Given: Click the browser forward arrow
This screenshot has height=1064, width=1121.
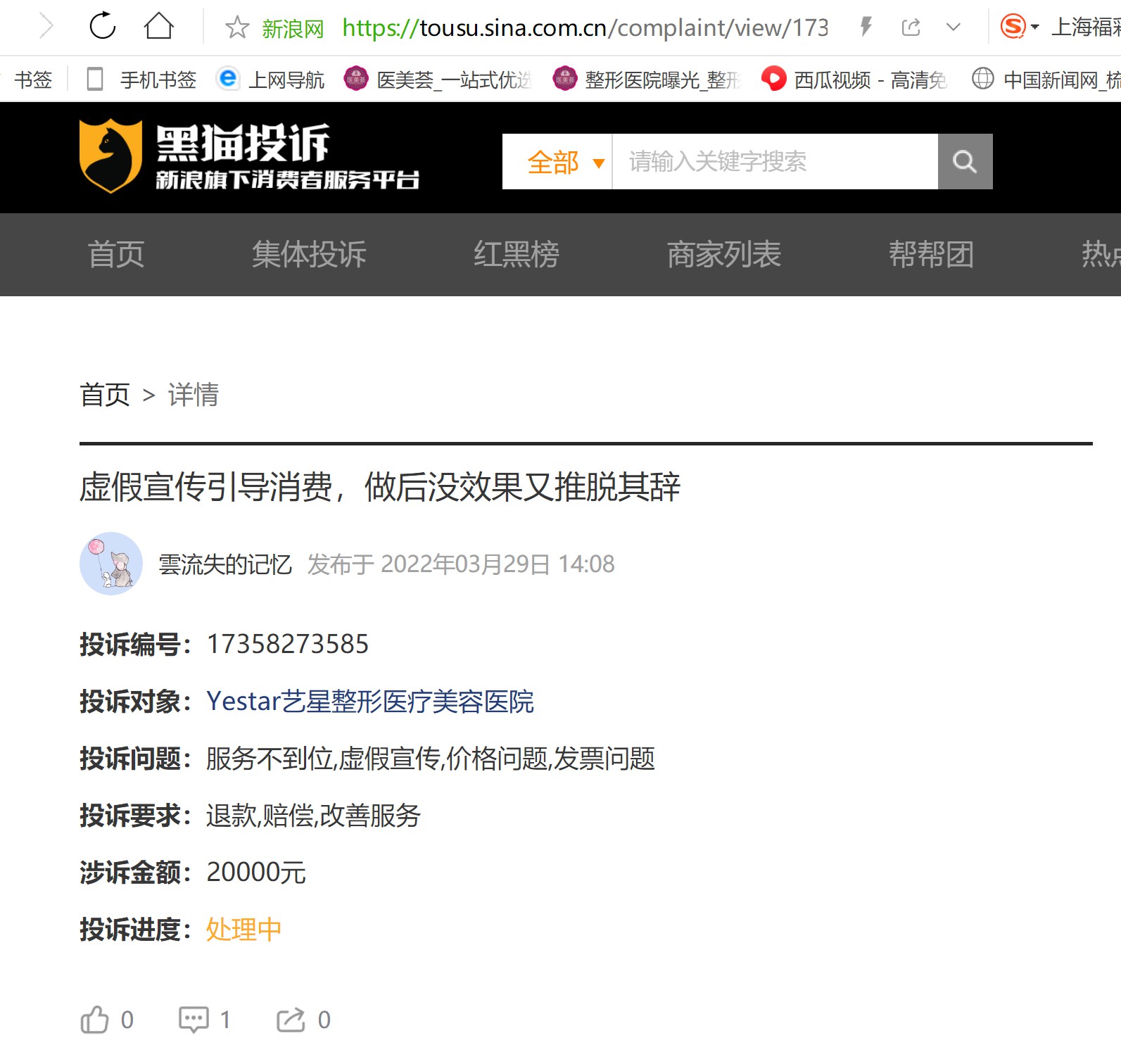Looking at the screenshot, I should [46, 27].
